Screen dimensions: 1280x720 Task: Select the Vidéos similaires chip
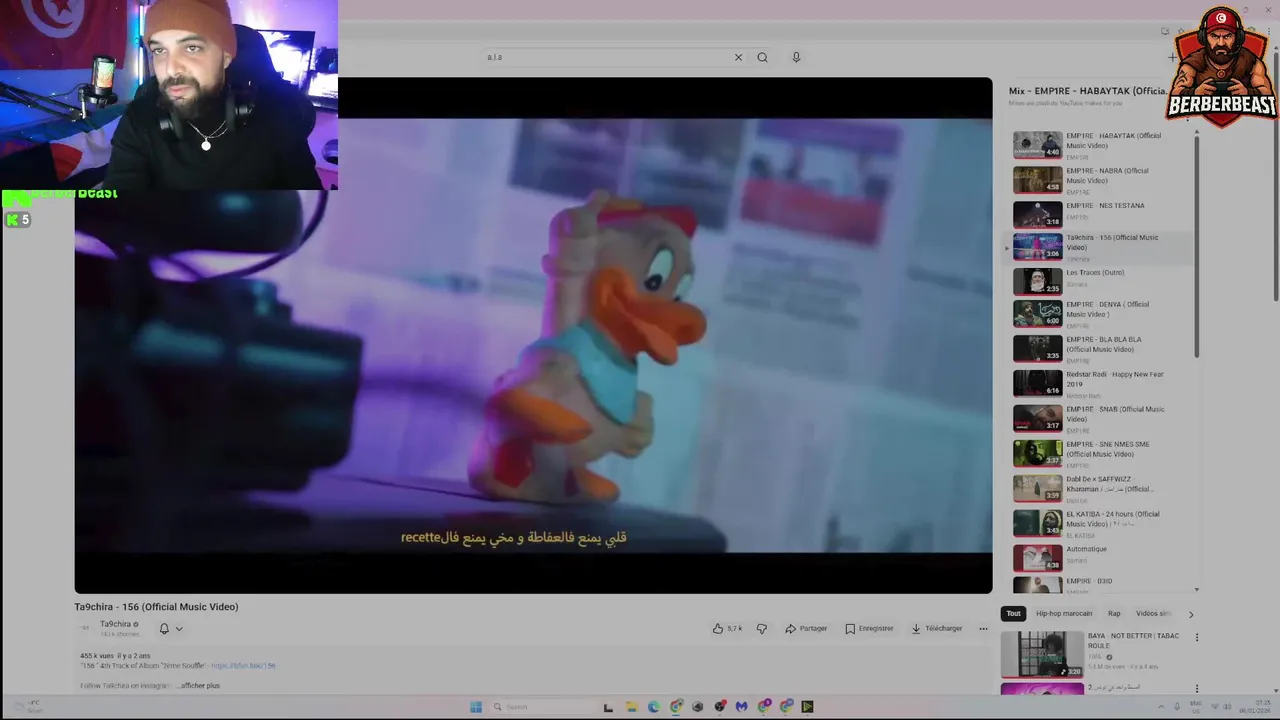click(x=1152, y=613)
